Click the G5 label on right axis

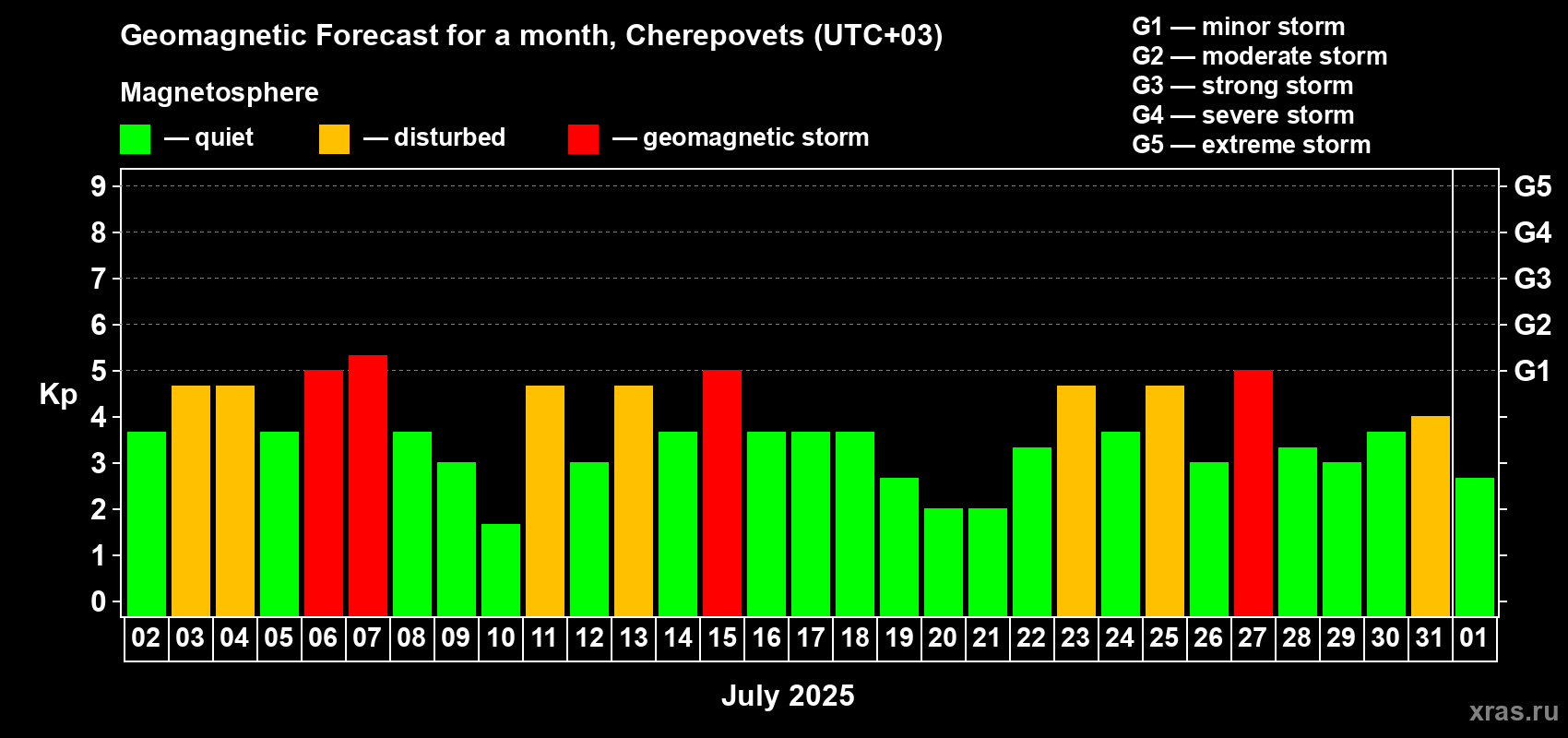pyautogui.click(x=1532, y=186)
